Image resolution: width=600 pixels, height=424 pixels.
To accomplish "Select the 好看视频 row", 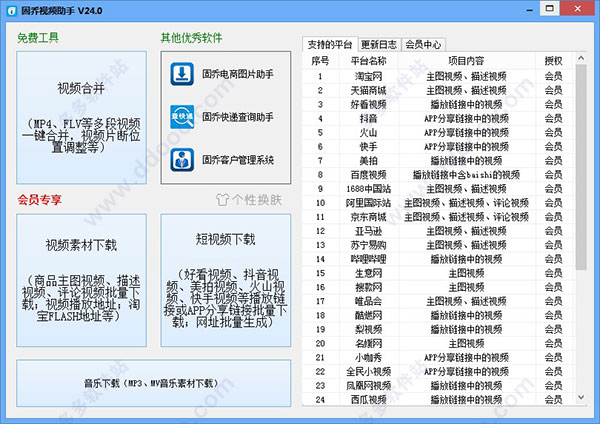I will pos(439,104).
